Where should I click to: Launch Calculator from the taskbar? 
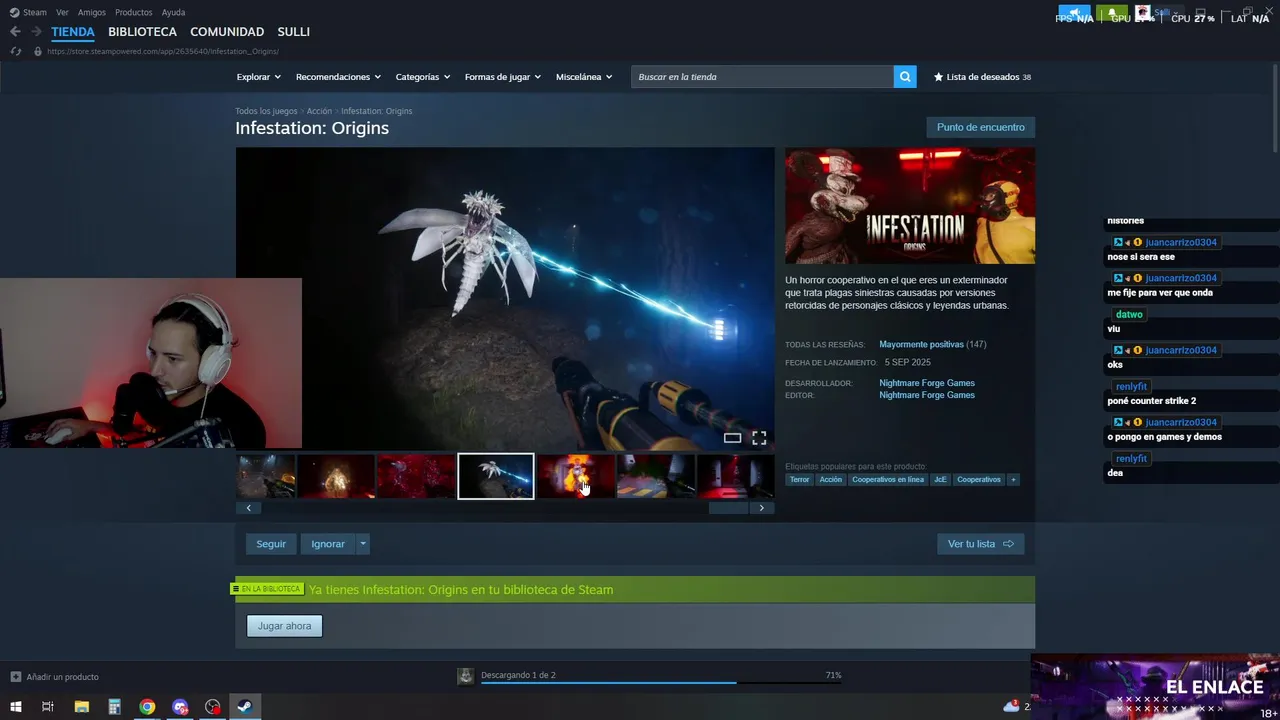coord(115,707)
